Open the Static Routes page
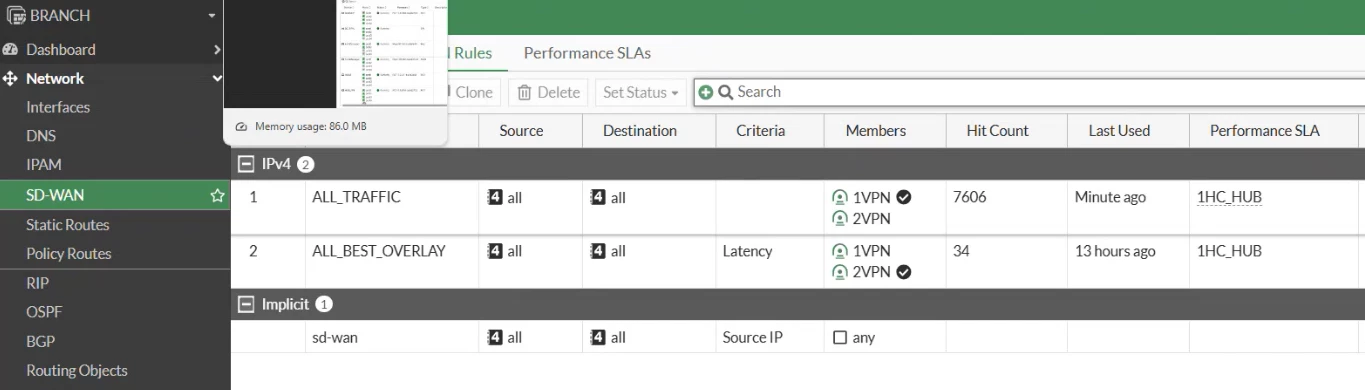 coord(68,225)
